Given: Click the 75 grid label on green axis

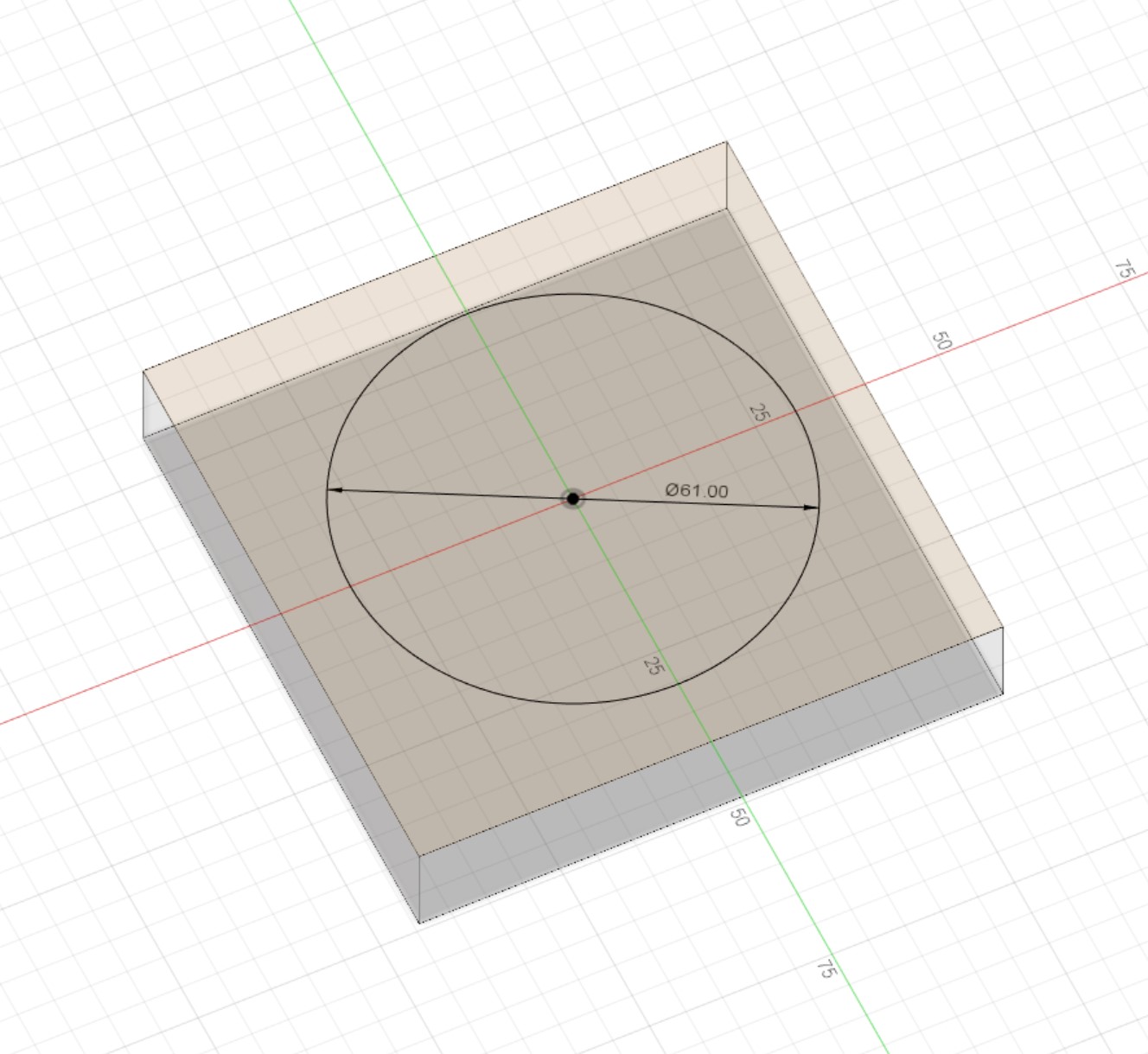Looking at the screenshot, I should click(x=826, y=970).
